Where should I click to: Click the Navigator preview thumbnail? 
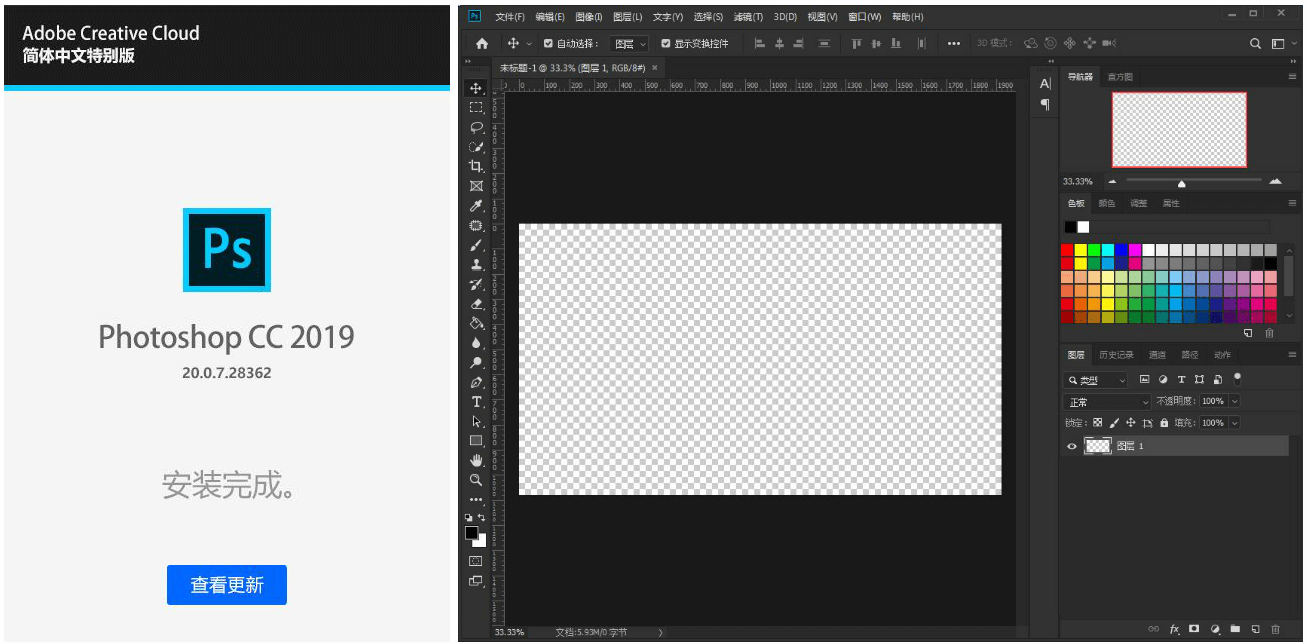coord(1180,130)
